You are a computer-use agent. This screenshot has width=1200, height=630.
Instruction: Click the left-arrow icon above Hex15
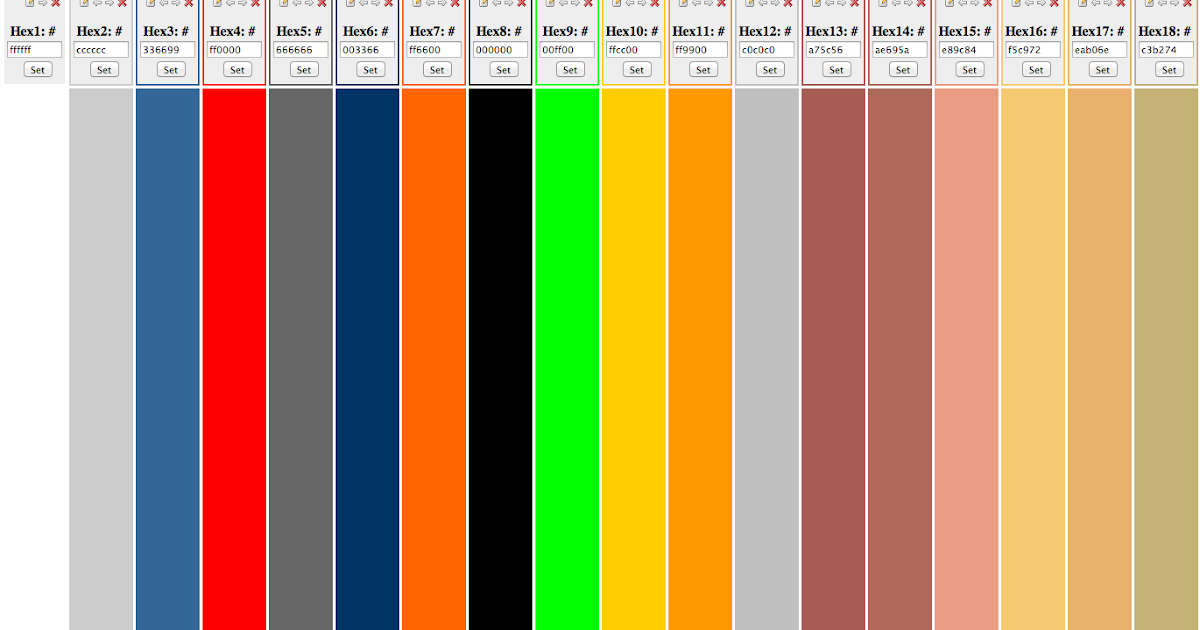pos(962,4)
